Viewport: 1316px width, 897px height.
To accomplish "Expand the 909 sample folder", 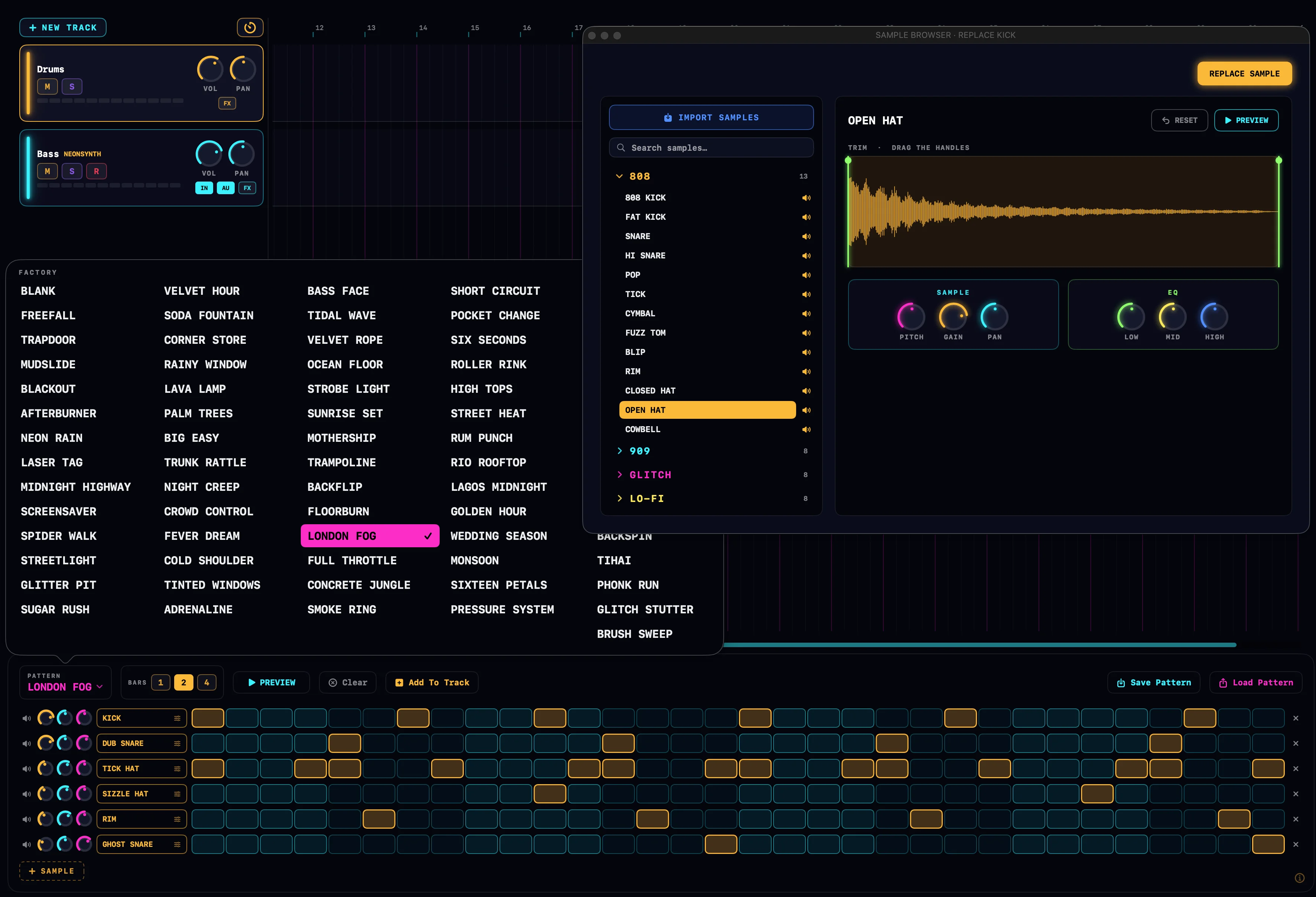I will click(x=619, y=451).
